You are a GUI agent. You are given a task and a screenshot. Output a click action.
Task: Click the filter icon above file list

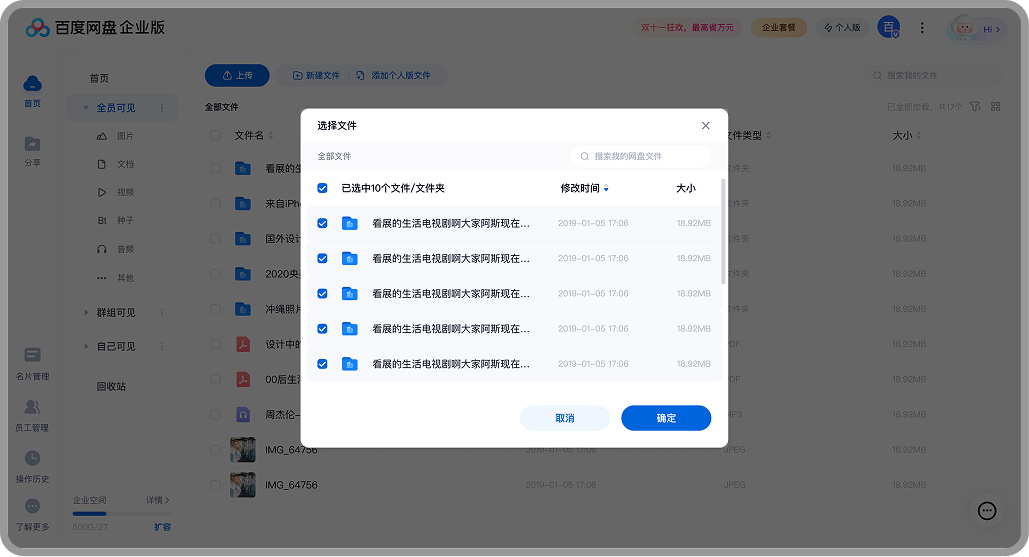[976, 106]
